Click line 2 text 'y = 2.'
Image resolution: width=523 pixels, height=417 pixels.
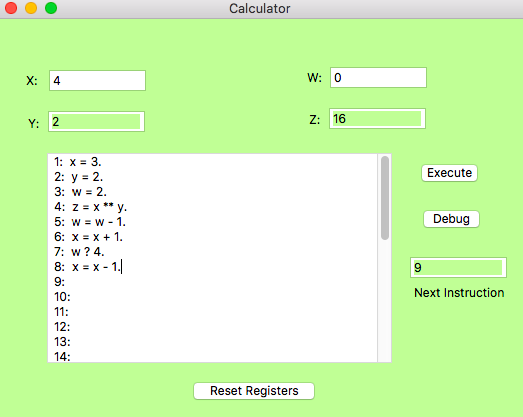(87, 177)
